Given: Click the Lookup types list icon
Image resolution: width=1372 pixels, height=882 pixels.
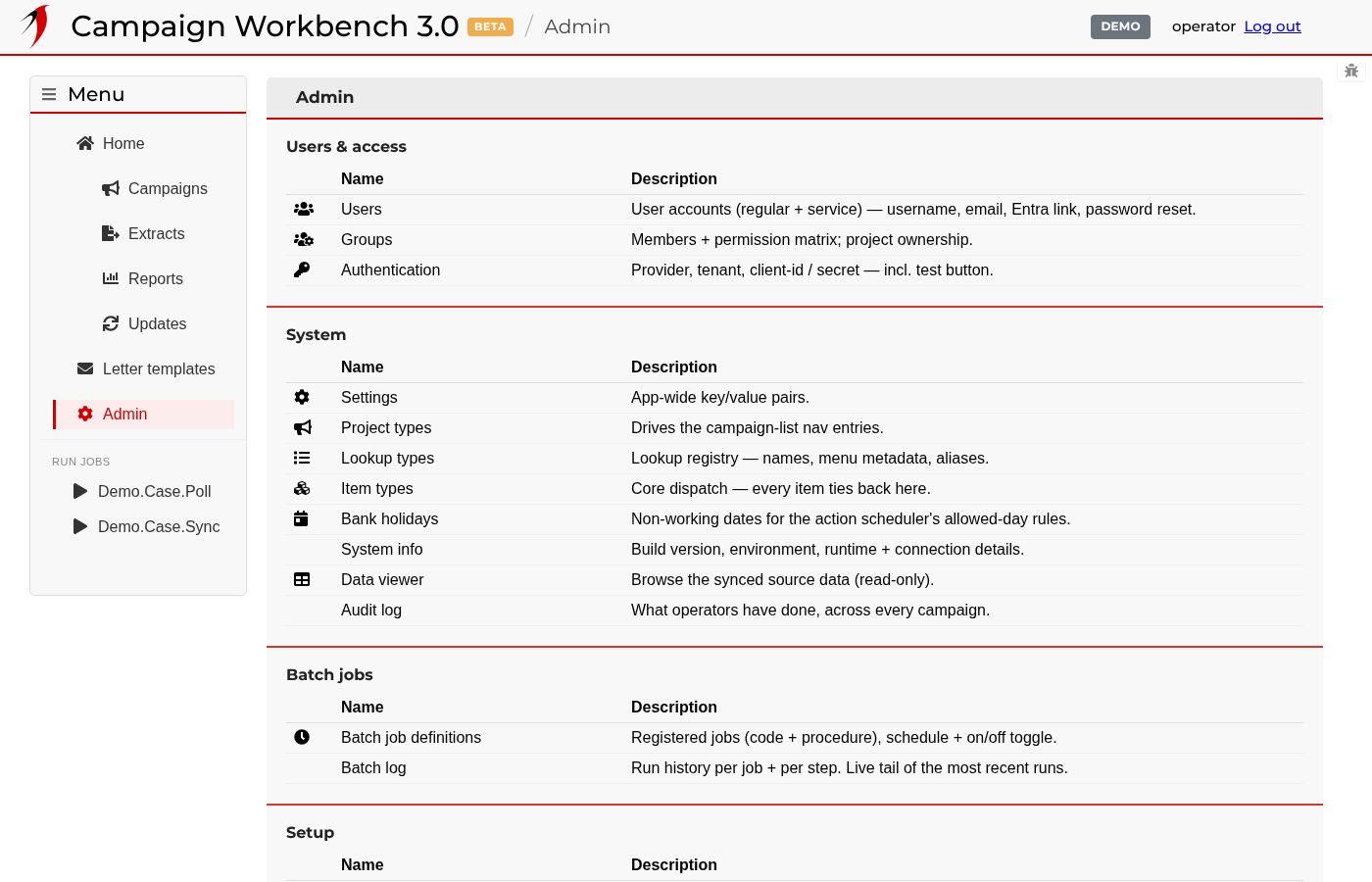Looking at the screenshot, I should tap(302, 458).
